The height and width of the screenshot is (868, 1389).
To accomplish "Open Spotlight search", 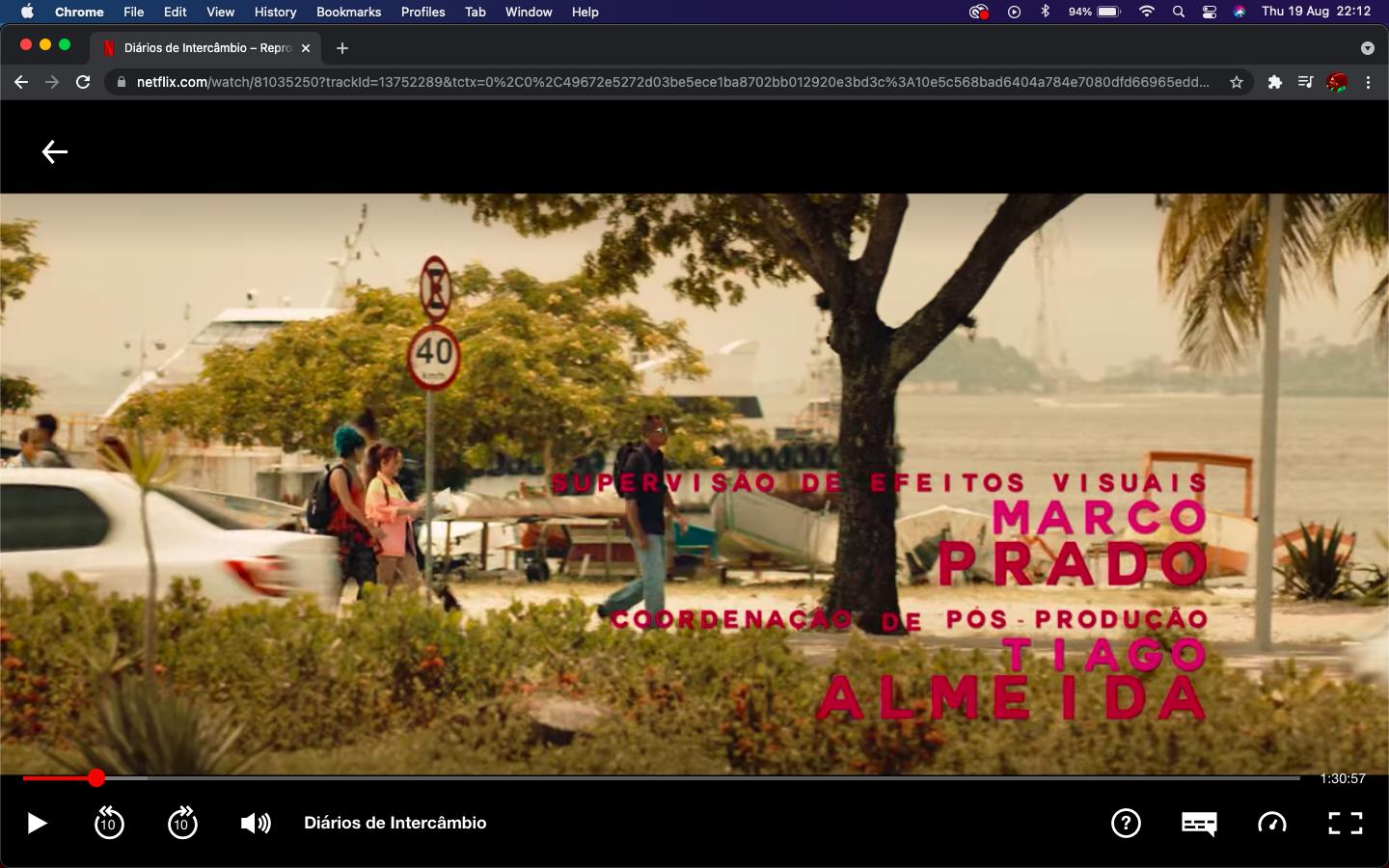I will [1178, 12].
